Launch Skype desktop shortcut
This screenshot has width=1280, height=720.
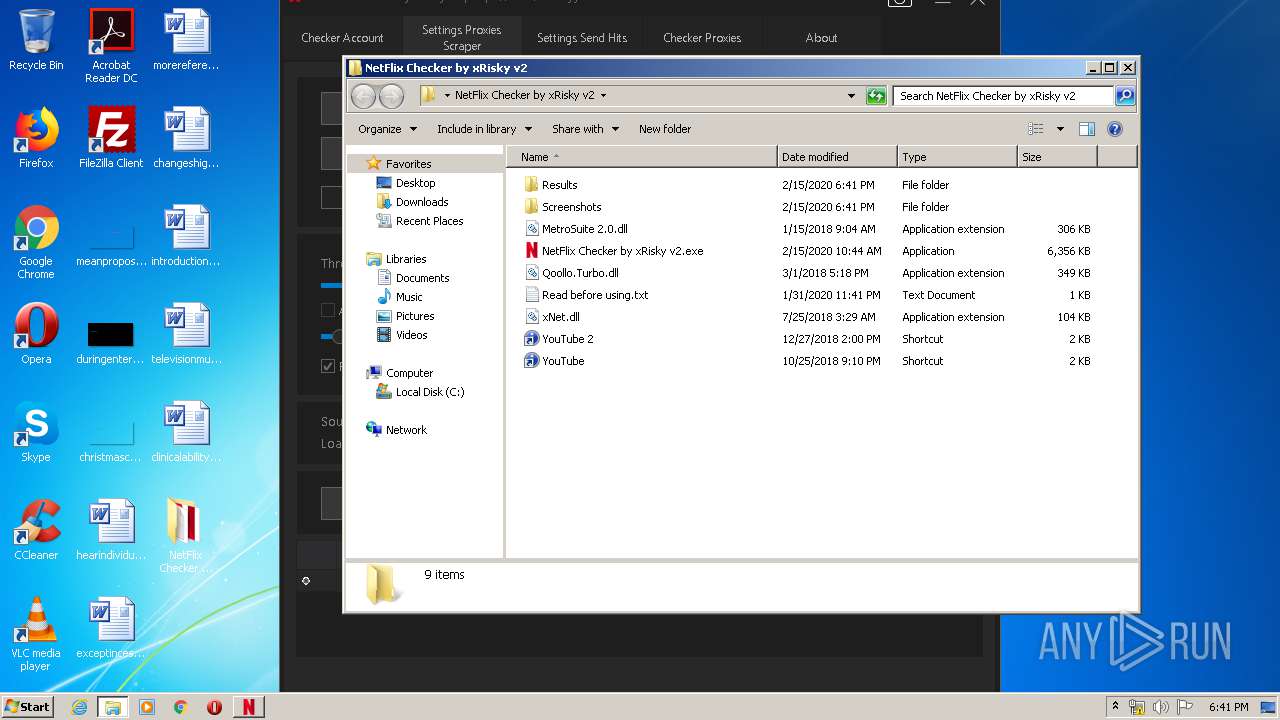pos(36,431)
